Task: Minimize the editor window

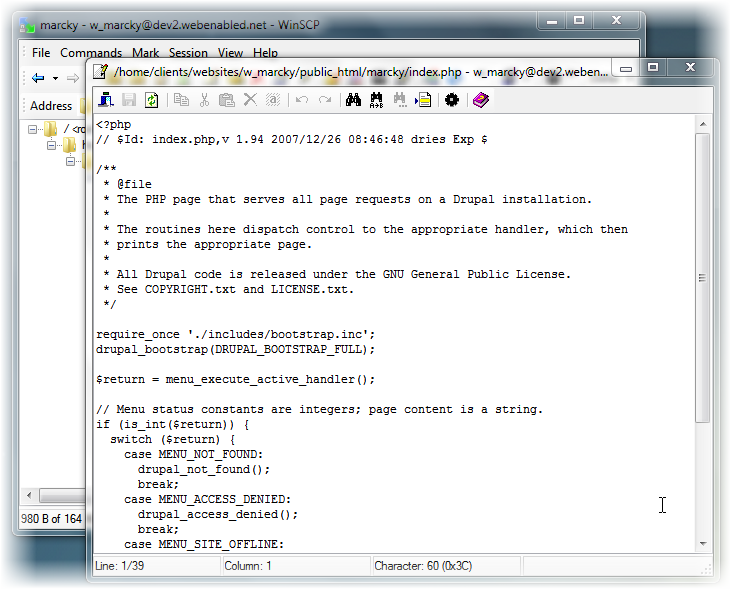Action: tap(626, 68)
